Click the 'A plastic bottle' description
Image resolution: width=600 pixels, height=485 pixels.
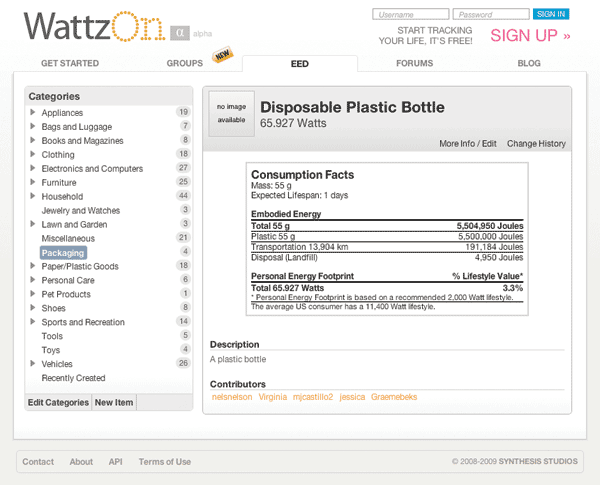tap(238, 359)
